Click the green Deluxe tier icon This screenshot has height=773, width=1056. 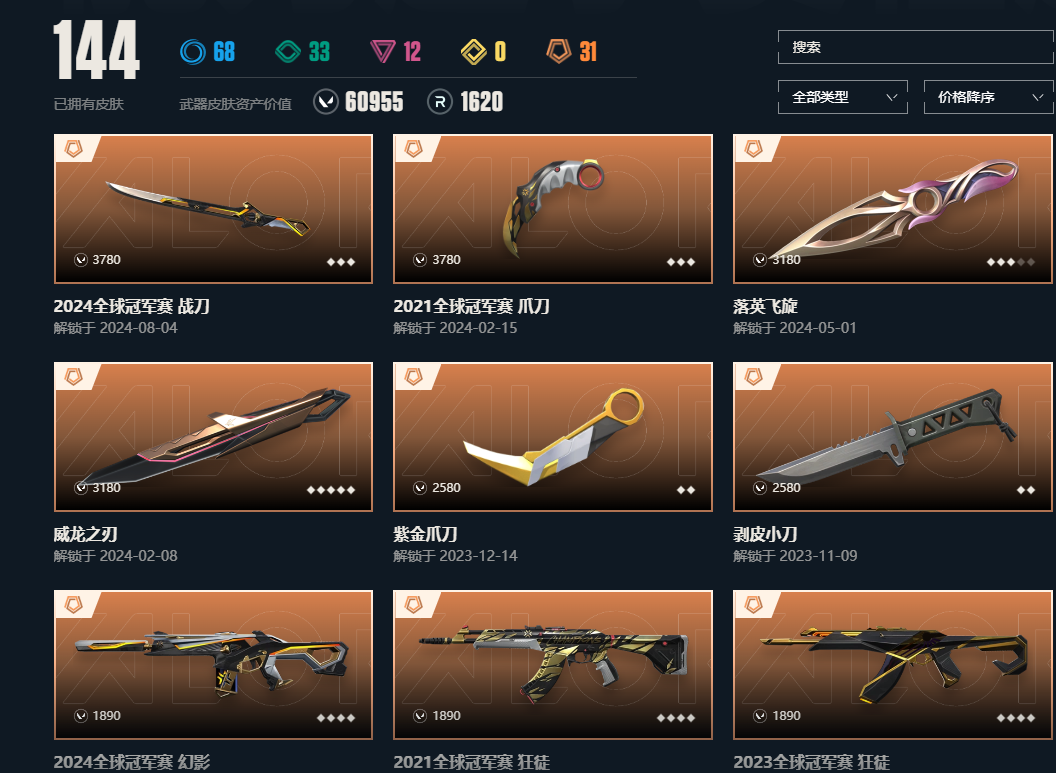(x=288, y=51)
